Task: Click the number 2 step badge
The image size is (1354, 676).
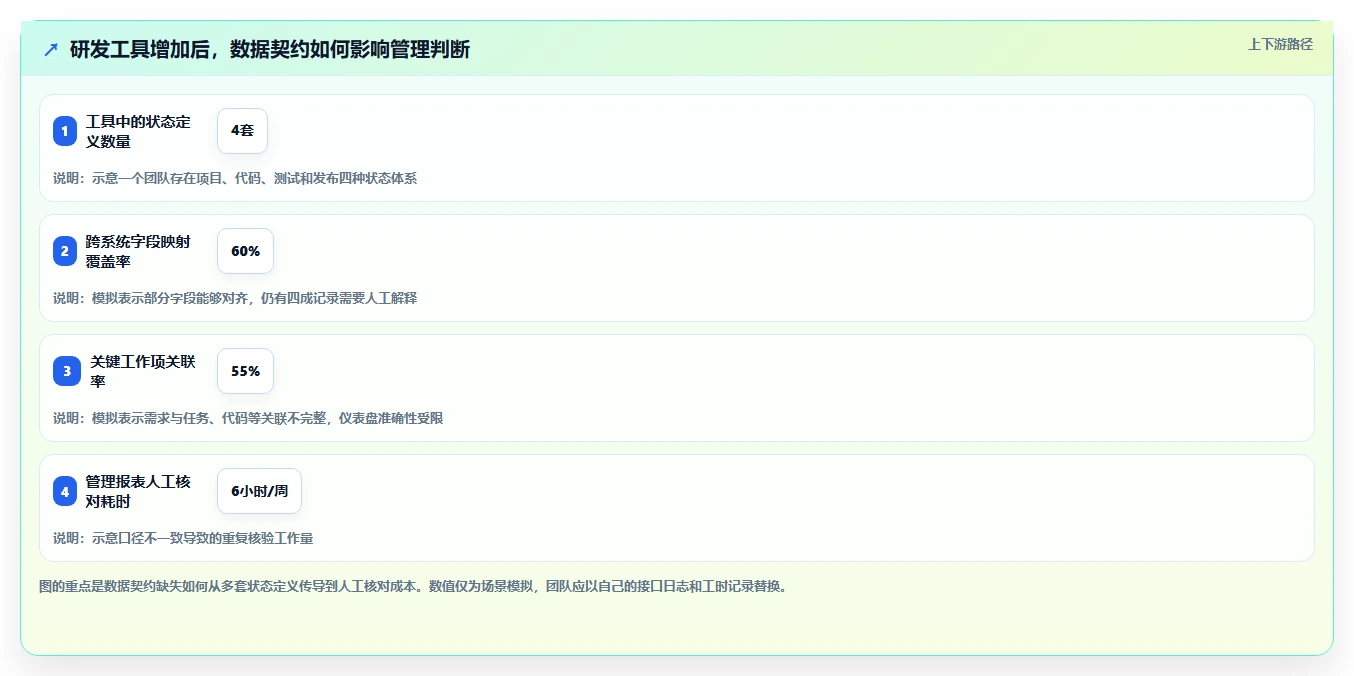Action: pyautogui.click(x=65, y=251)
